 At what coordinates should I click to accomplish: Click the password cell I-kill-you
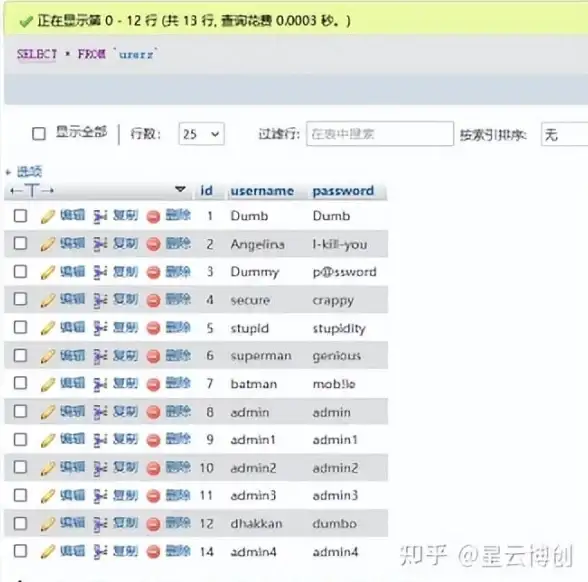[x=340, y=244]
